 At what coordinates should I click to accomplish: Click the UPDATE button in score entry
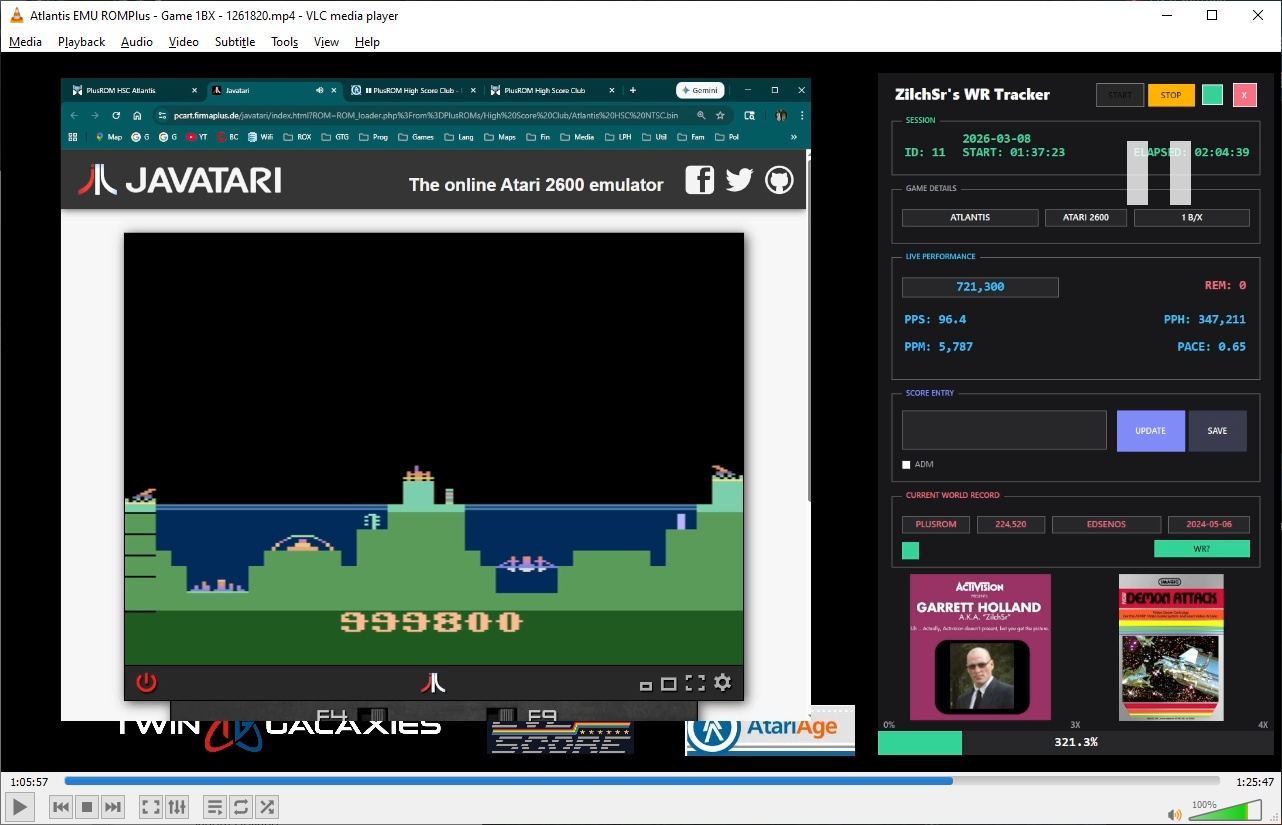pos(1150,431)
